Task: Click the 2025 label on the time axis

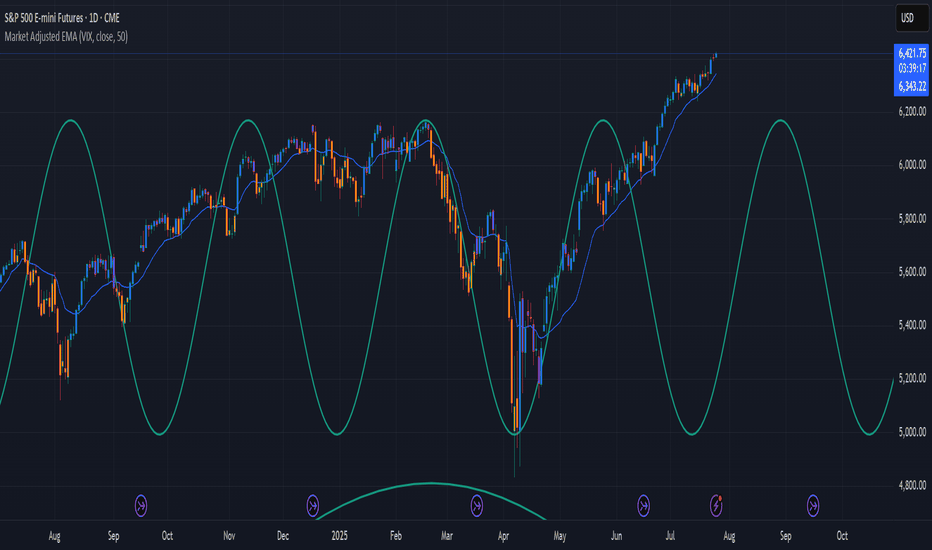Action: click(x=339, y=536)
